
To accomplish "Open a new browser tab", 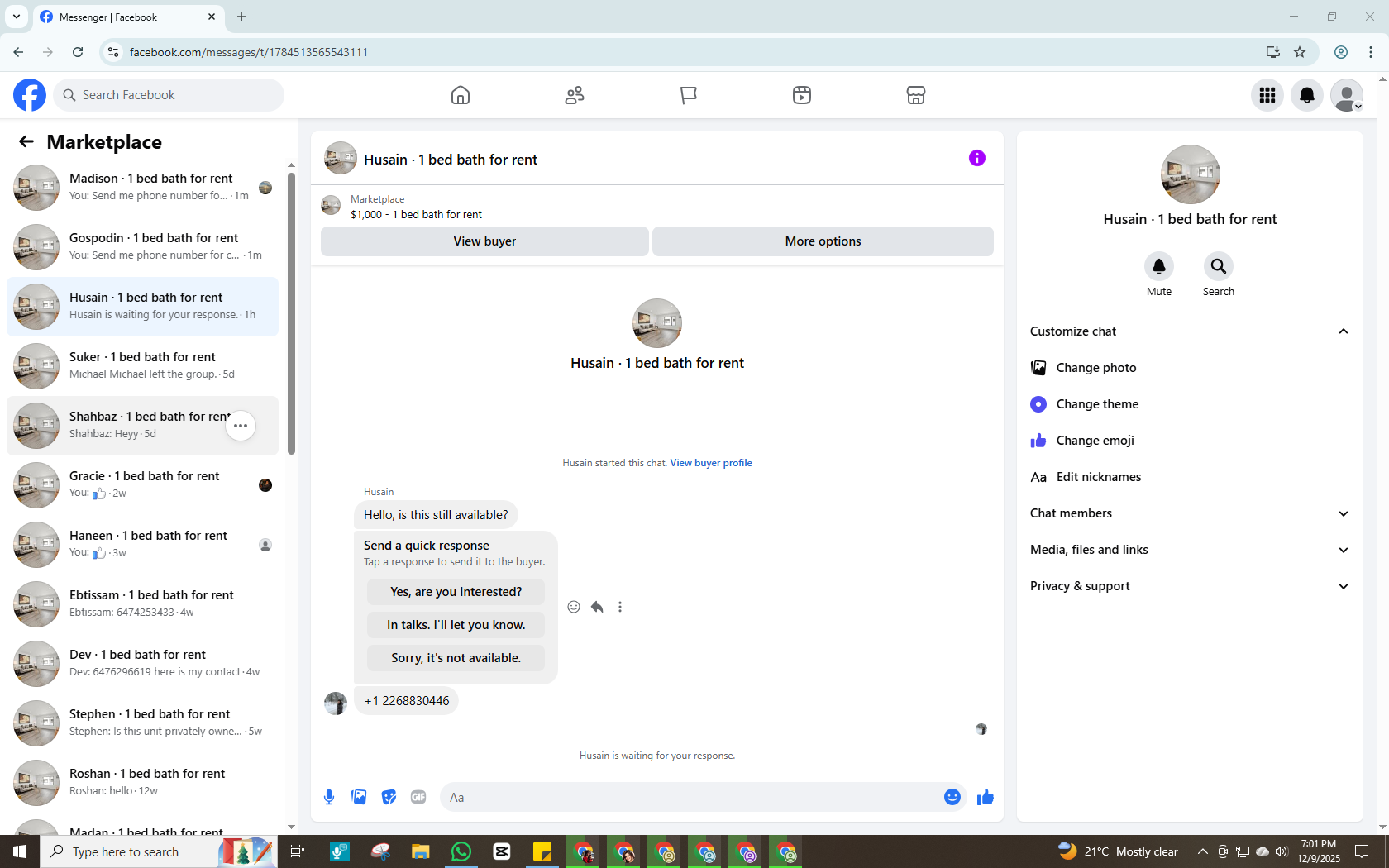I will tap(241, 17).
